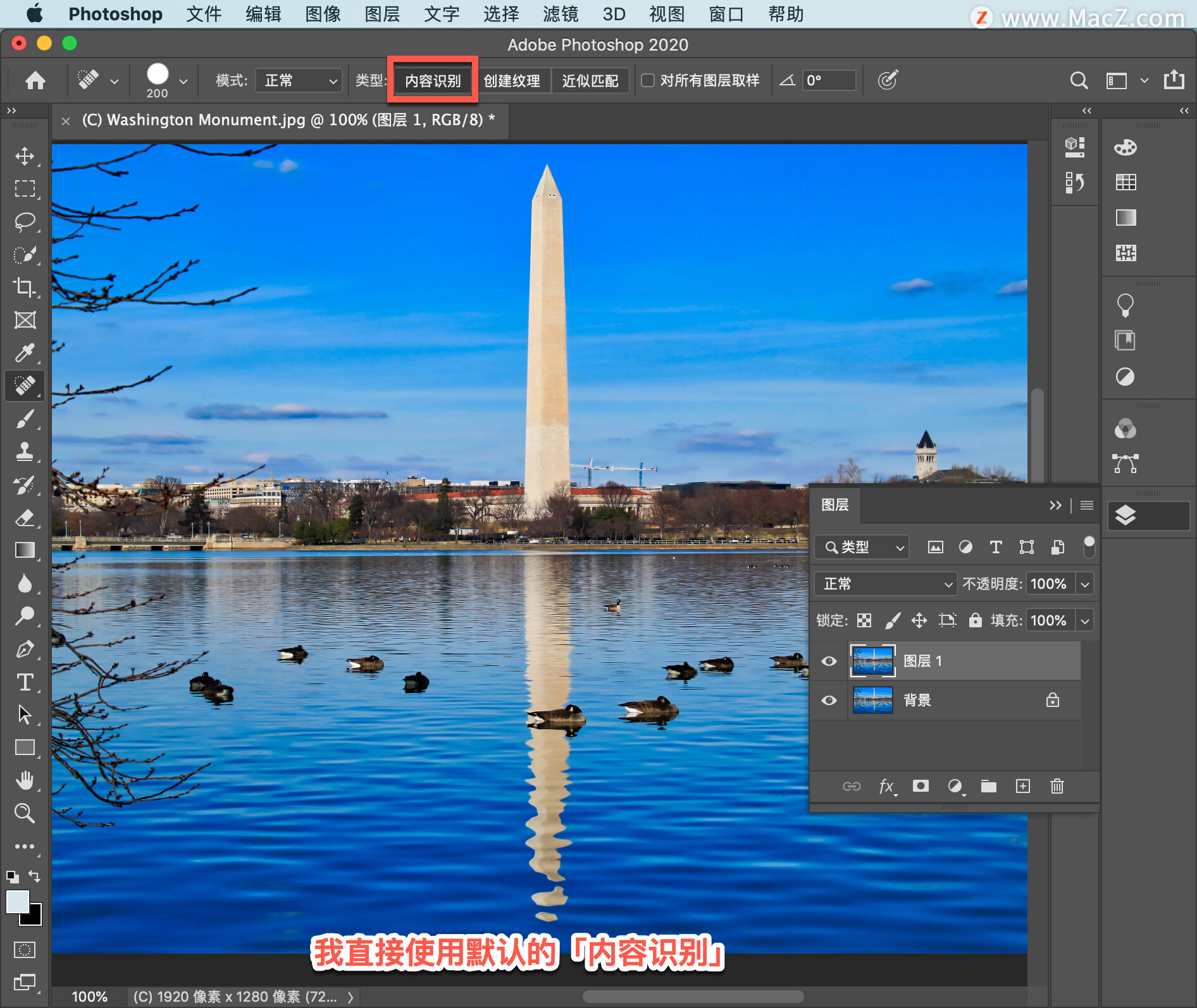Toggle pressure for size icon
1197x1008 pixels.
pyautogui.click(x=888, y=80)
